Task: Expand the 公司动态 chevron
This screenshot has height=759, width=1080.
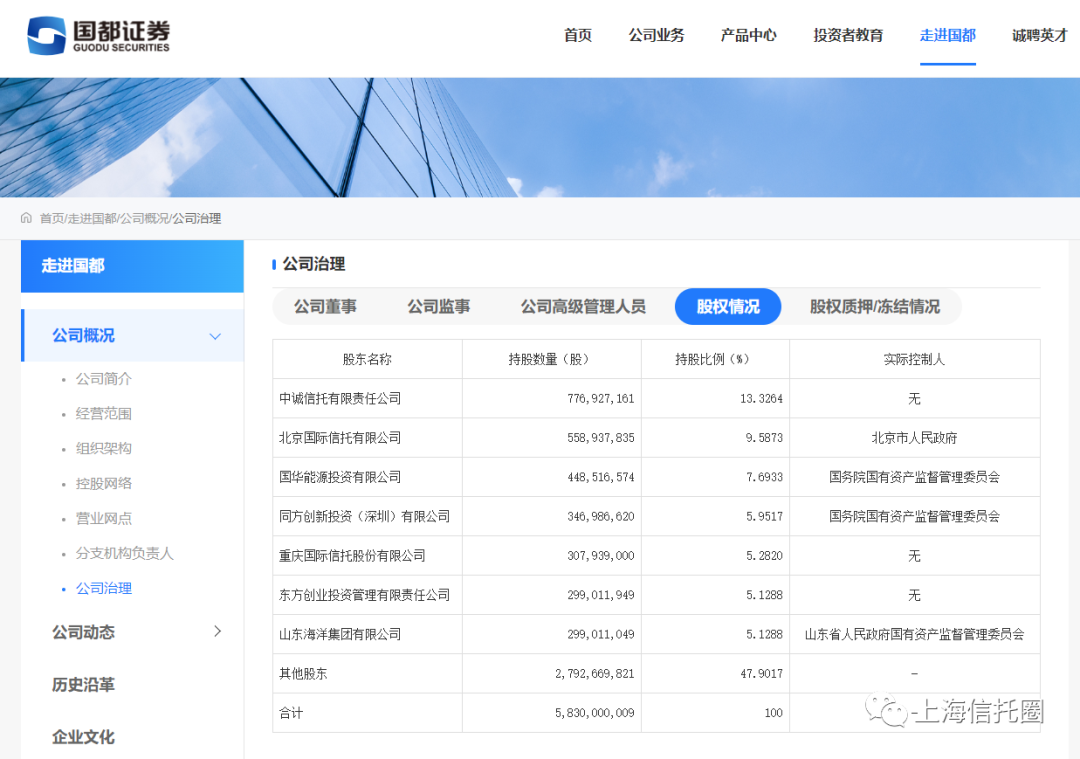Action: click(x=218, y=631)
